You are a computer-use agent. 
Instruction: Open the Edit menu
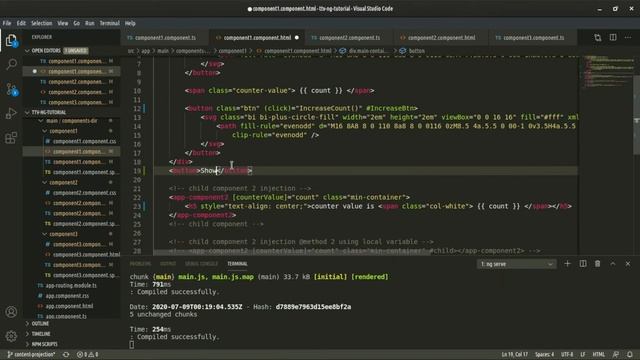click(21, 23)
